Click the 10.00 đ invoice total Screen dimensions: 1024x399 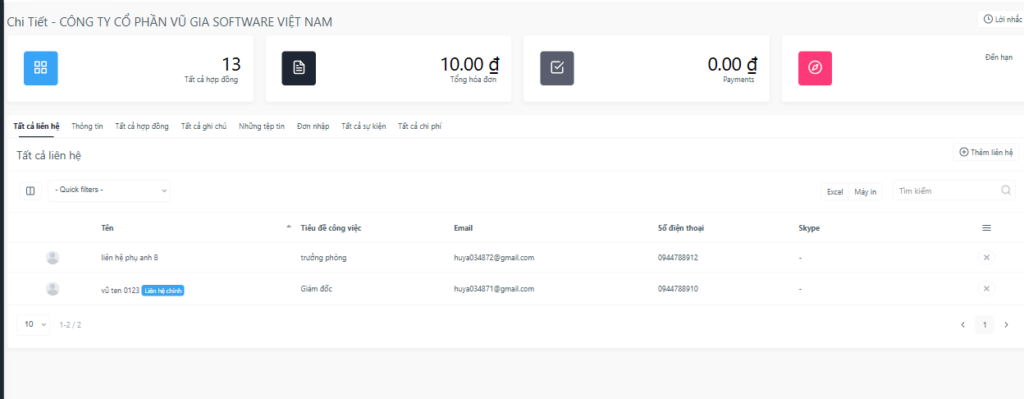pos(470,64)
